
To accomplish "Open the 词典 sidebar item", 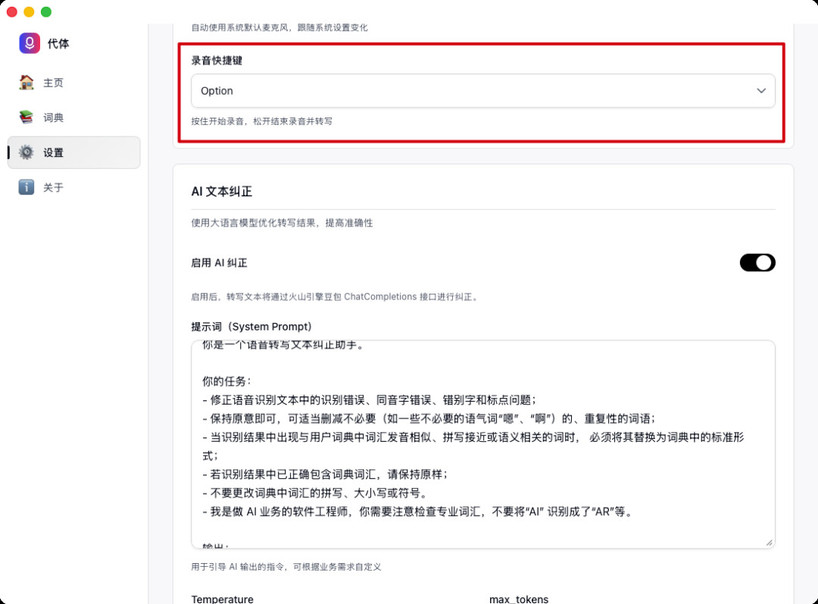I will (x=54, y=118).
